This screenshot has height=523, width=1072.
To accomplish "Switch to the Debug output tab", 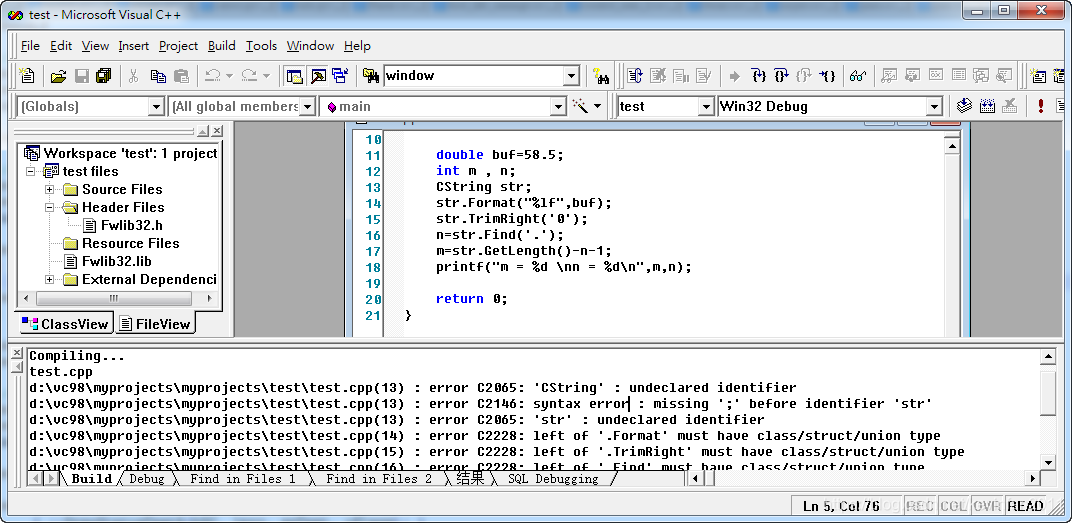I will (x=146, y=479).
